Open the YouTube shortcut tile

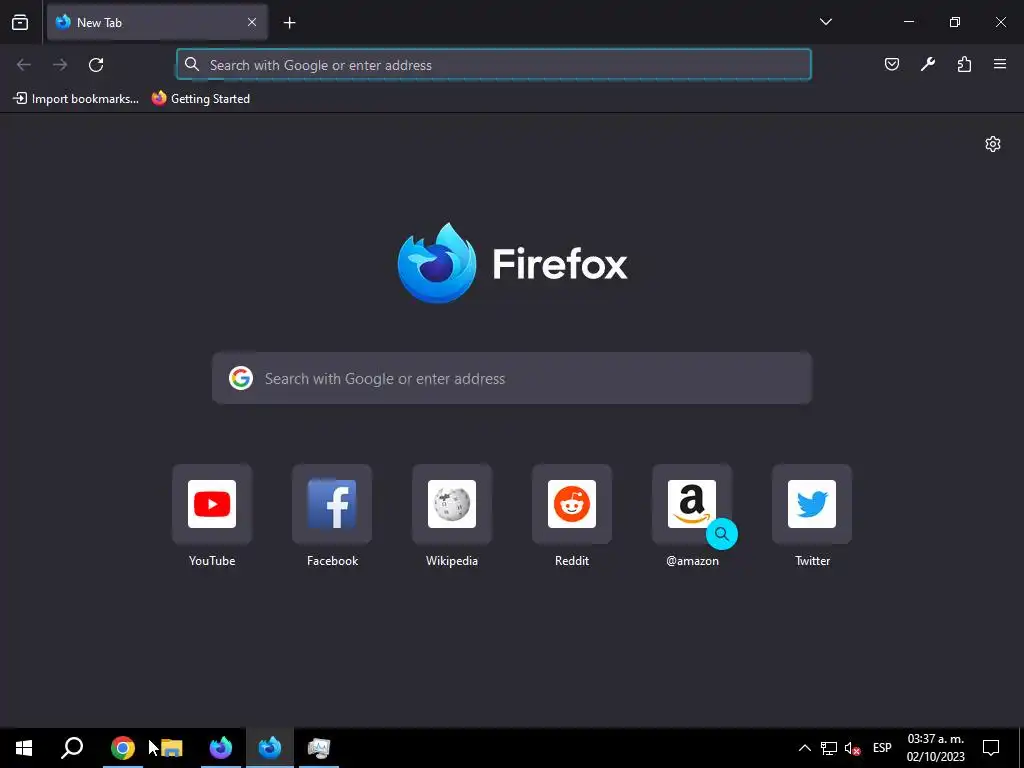pyautogui.click(x=212, y=504)
